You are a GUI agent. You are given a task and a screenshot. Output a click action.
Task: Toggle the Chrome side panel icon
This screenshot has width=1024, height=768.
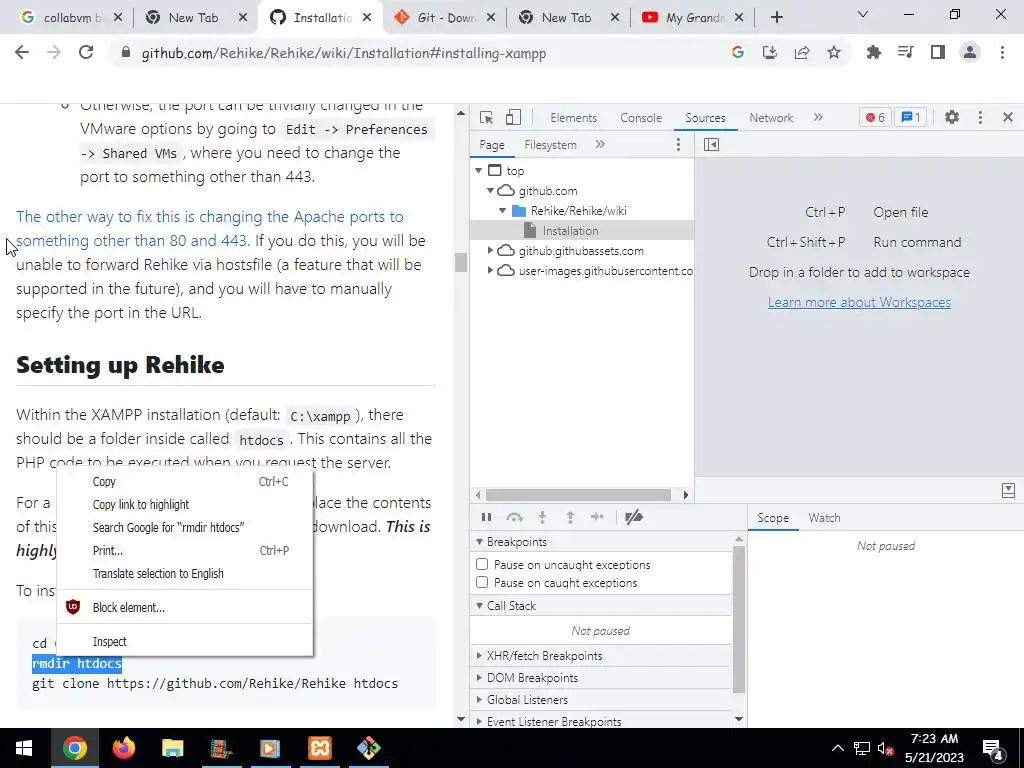[938, 53]
